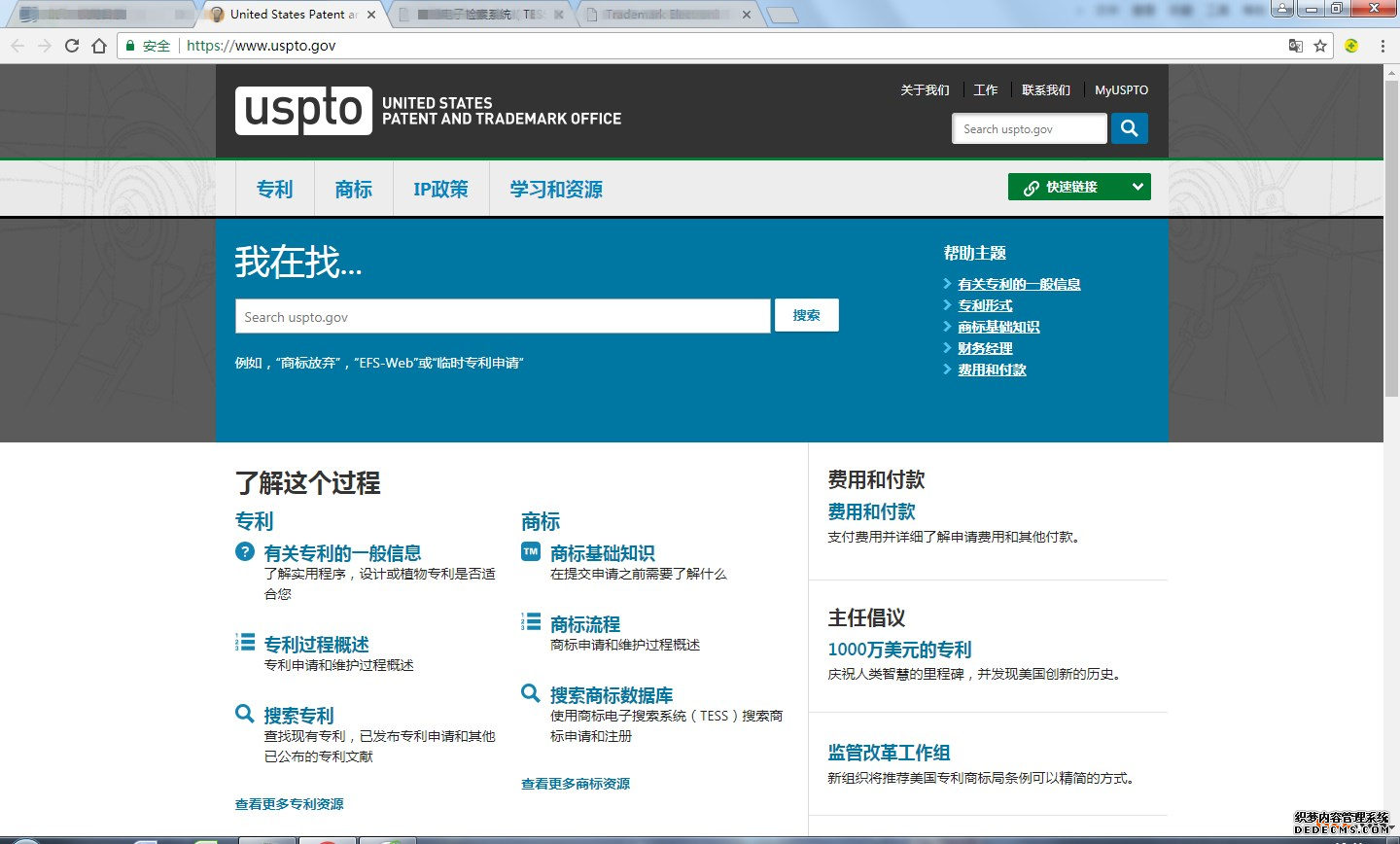Open the Chrome three-dot menu
The height and width of the screenshot is (844, 1400).
pyautogui.click(x=1382, y=46)
